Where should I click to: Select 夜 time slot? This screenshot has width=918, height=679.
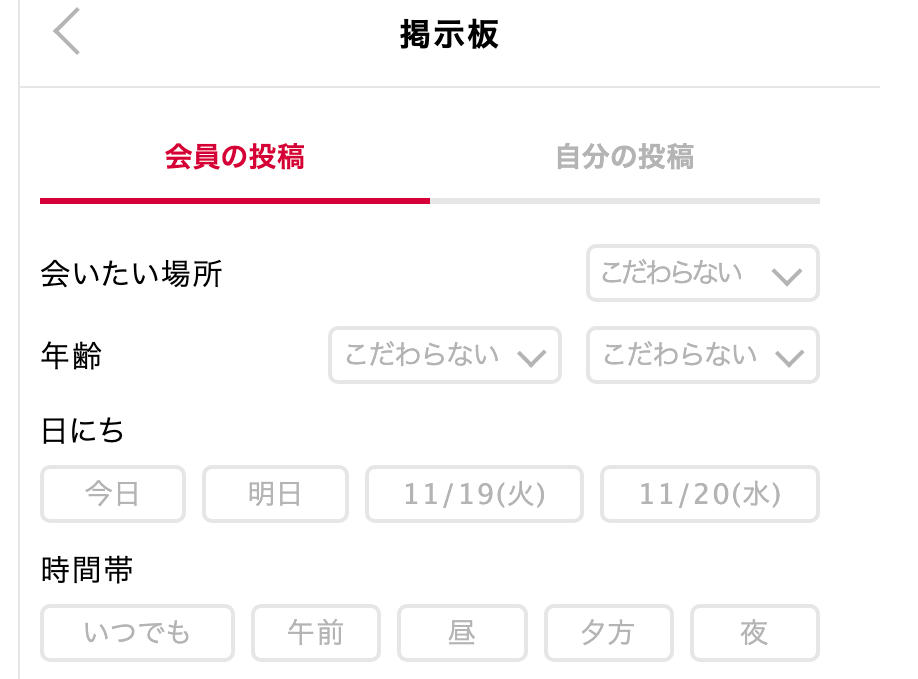coord(754,633)
